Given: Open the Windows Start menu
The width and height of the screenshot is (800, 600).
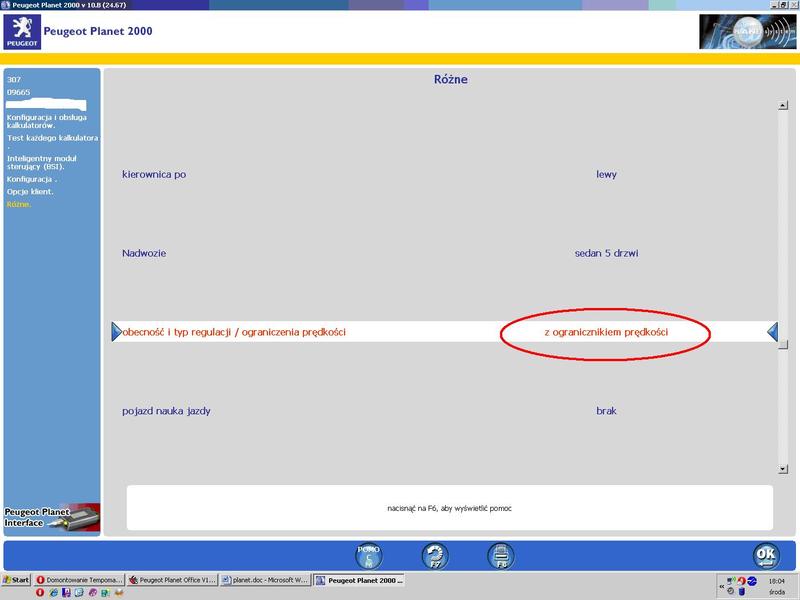Looking at the screenshot, I should 17,580.
